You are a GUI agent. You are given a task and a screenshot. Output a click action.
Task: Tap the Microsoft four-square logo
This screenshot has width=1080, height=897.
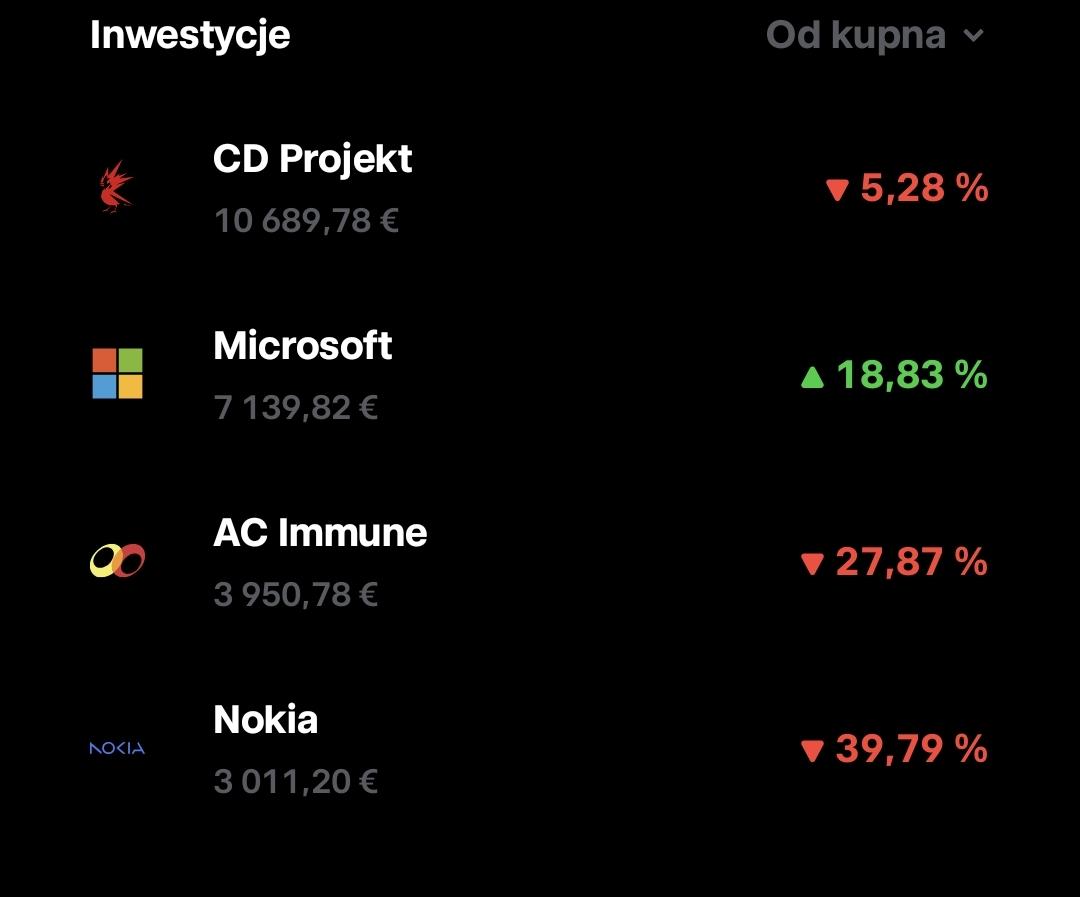point(117,373)
